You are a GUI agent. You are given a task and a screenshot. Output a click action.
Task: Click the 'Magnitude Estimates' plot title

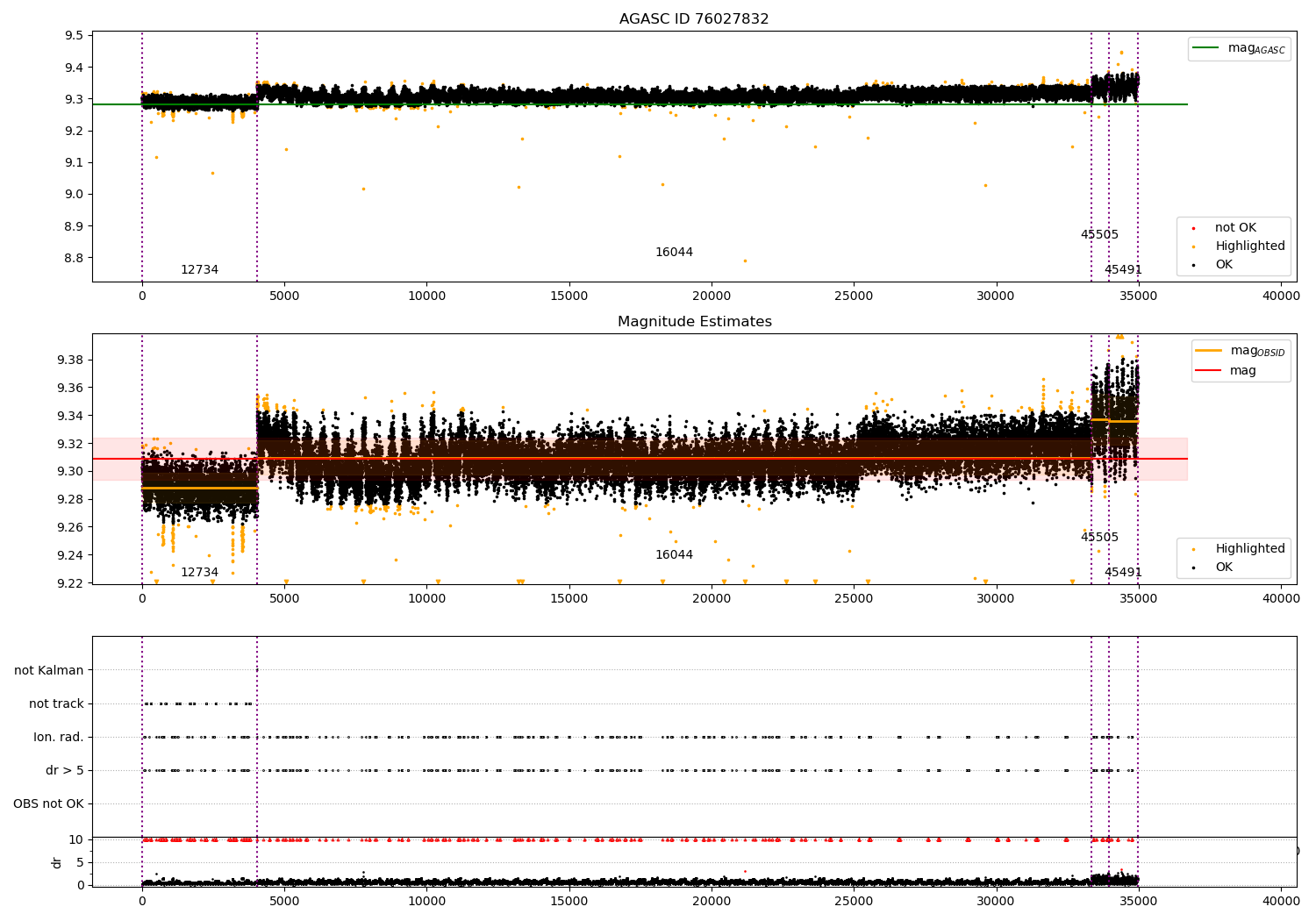(694, 322)
